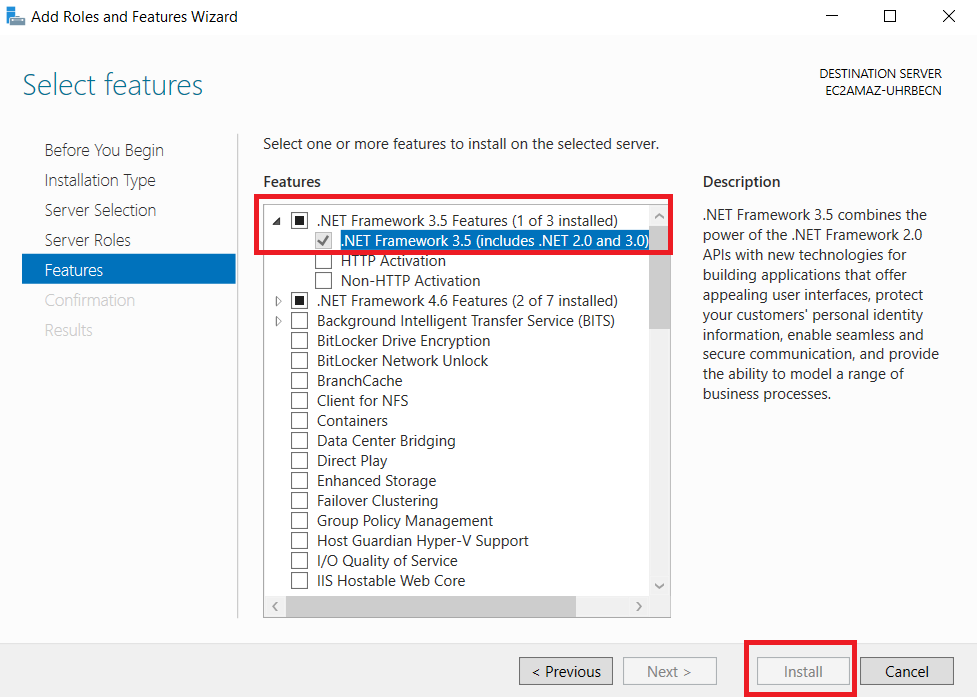Check the Containers checkbox
The image size is (977, 697).
[299, 420]
